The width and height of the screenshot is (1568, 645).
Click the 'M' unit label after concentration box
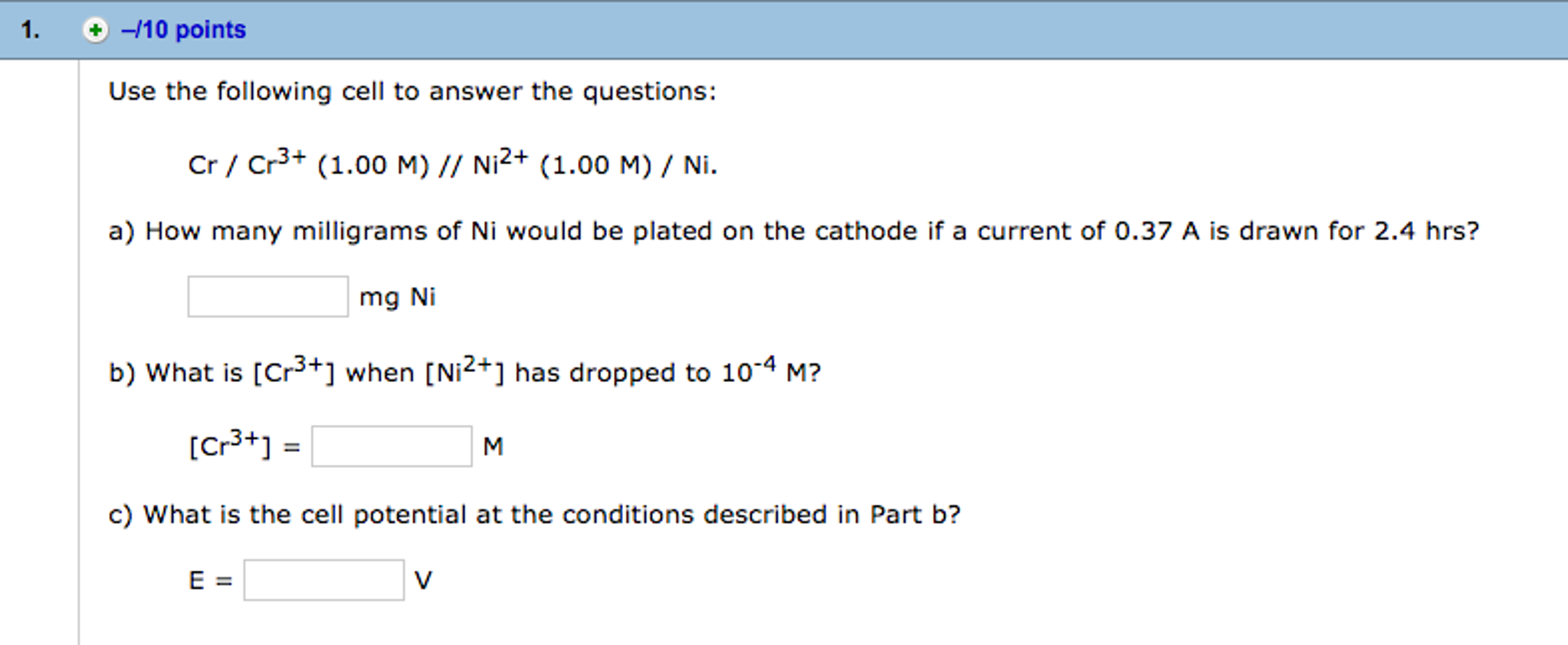[x=493, y=446]
